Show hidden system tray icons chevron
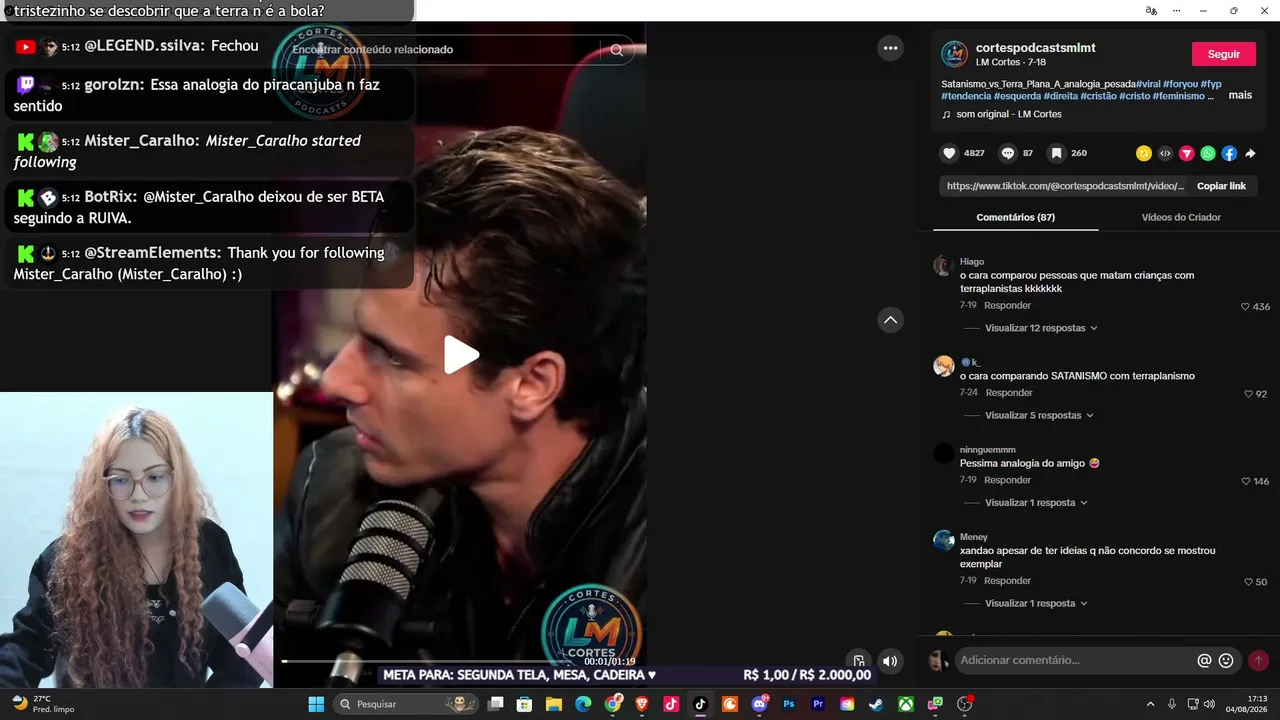This screenshot has height=720, width=1280. 1150,704
